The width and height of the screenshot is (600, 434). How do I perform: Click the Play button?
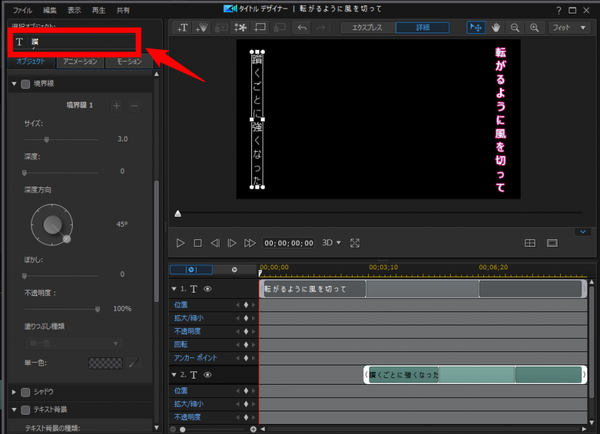180,243
